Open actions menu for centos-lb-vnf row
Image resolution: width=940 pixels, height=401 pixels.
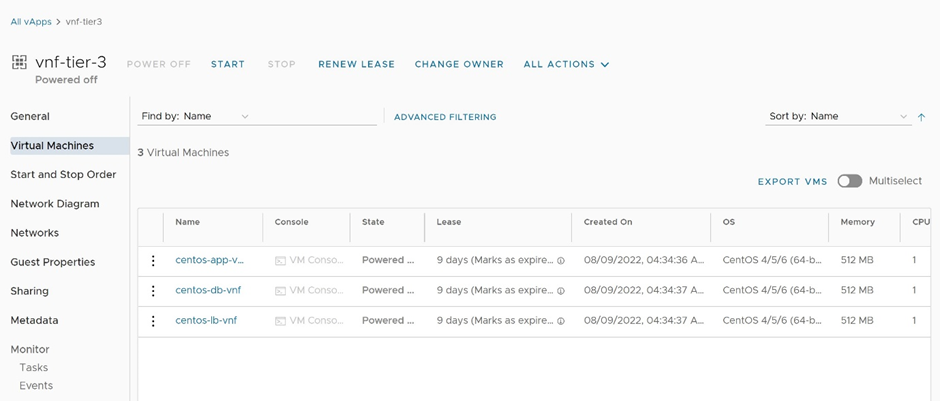coord(153,321)
